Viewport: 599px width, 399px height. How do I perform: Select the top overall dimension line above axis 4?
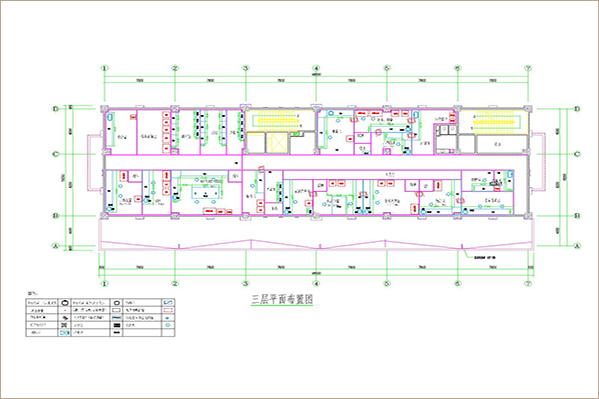[316, 76]
